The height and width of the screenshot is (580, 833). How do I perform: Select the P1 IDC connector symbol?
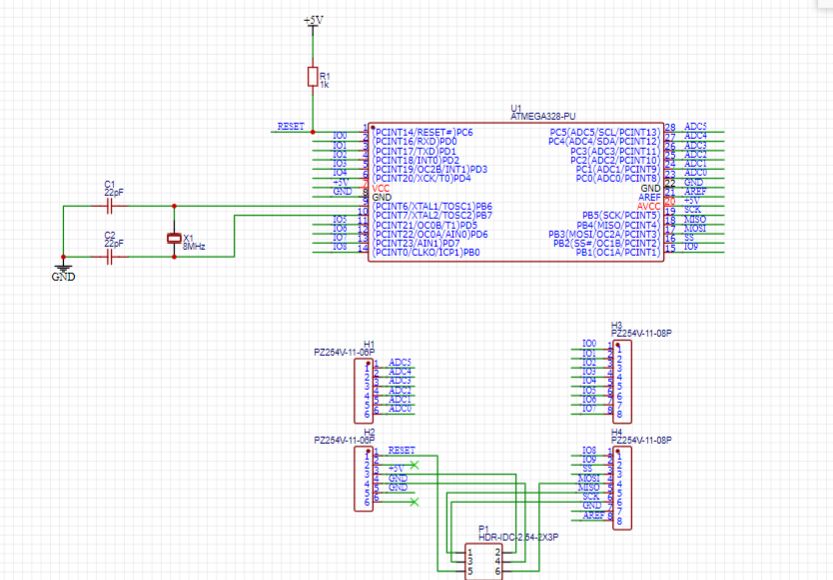point(483,561)
